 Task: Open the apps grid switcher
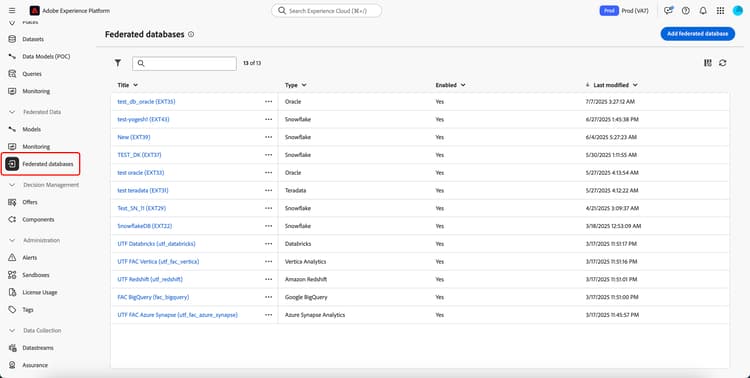click(720, 11)
